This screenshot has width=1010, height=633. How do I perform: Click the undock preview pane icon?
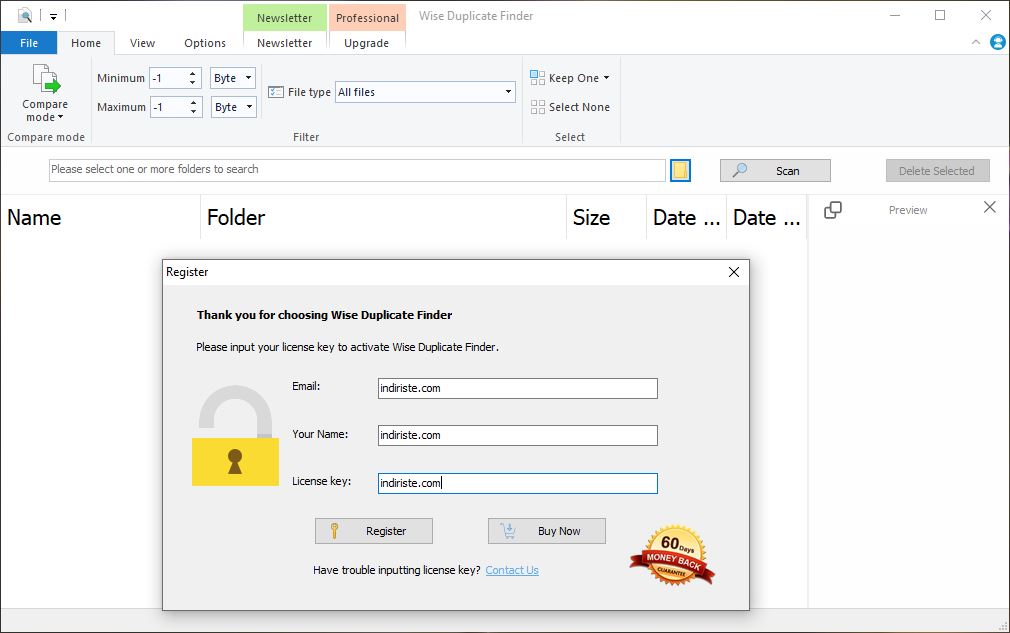click(833, 210)
